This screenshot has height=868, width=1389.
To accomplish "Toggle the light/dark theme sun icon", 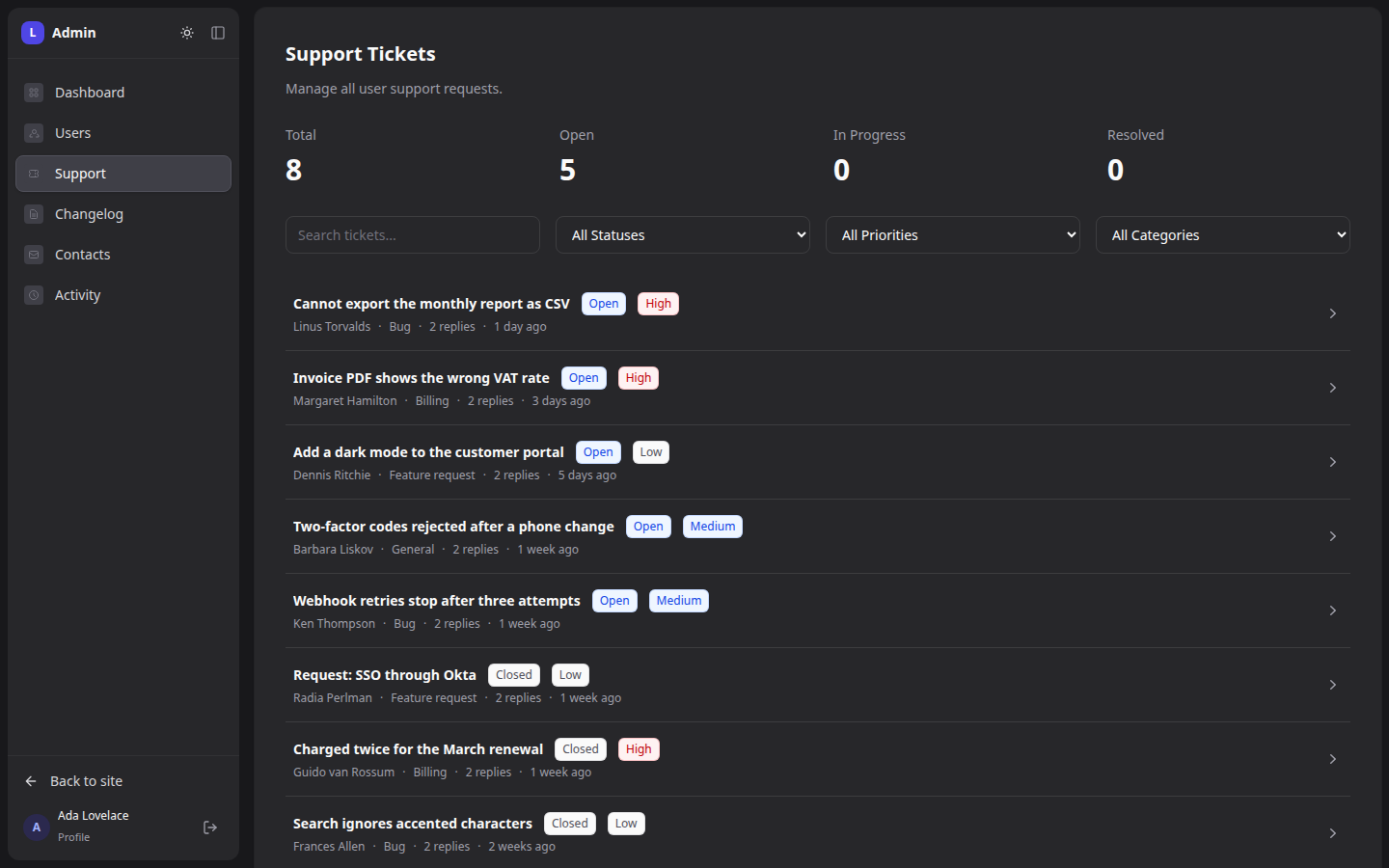I will pos(187,33).
